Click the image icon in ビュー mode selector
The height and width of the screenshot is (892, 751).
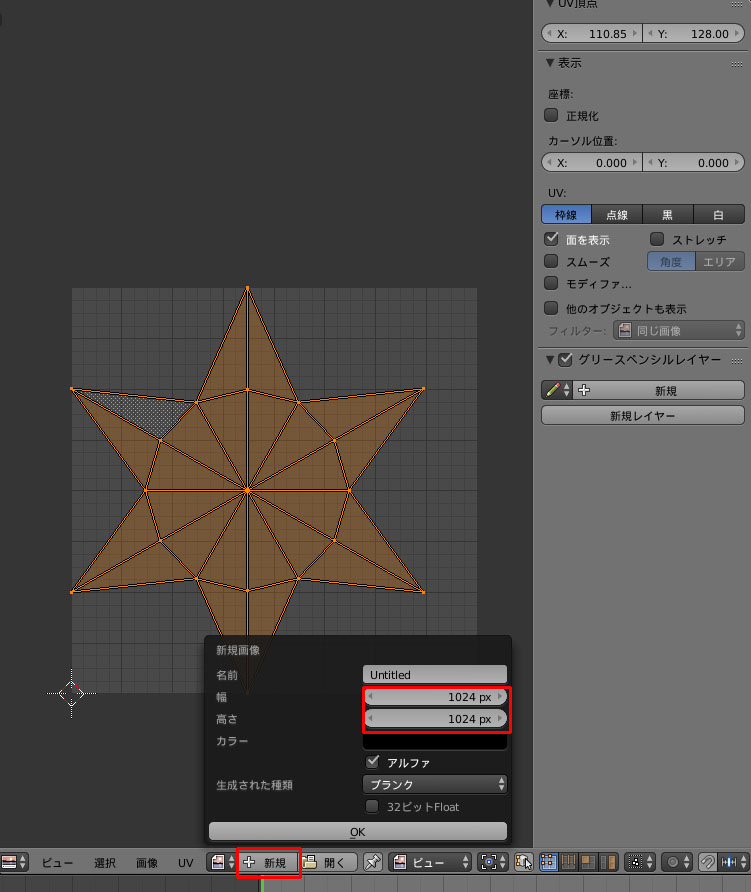click(400, 862)
